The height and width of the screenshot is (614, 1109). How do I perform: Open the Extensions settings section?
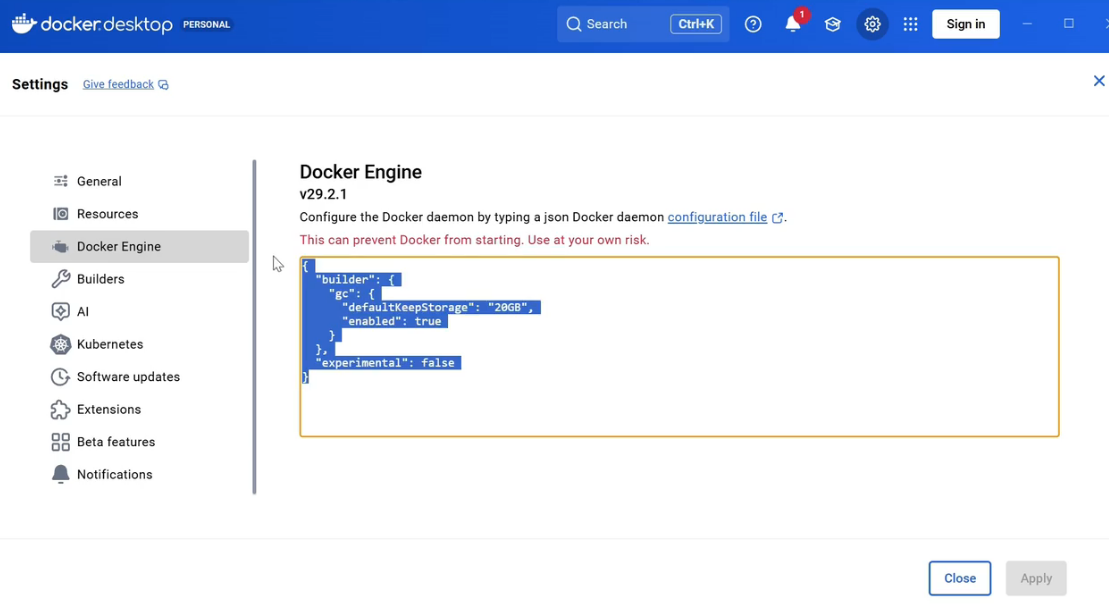click(x=139, y=409)
